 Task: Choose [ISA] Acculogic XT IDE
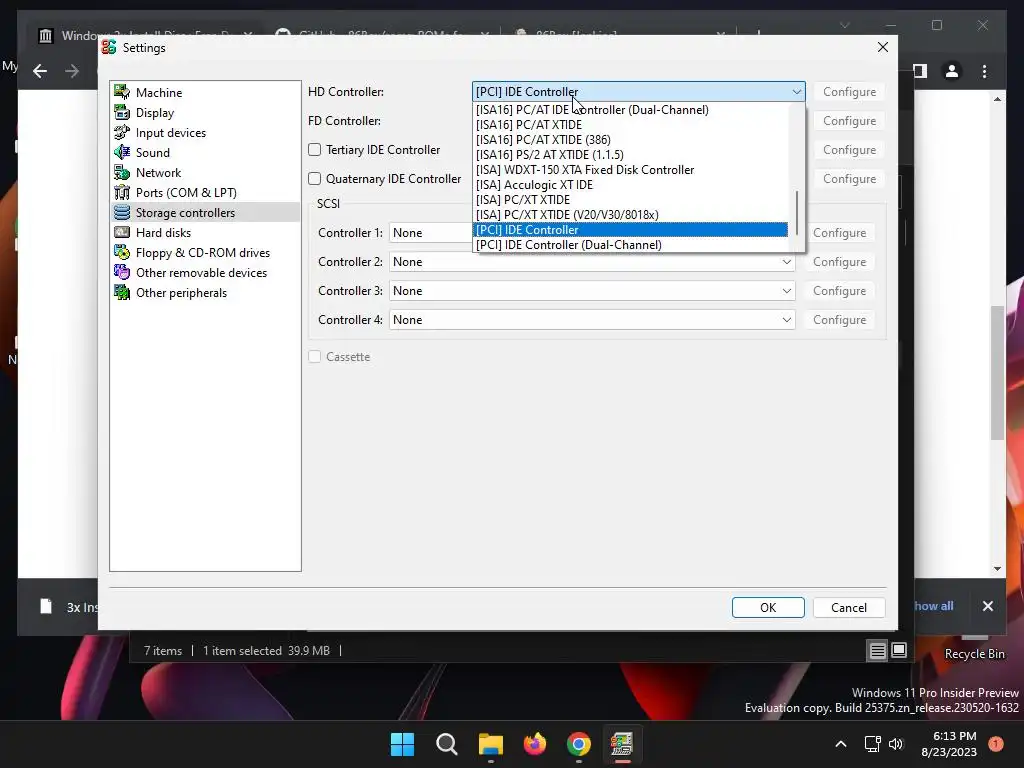[x=631, y=185]
